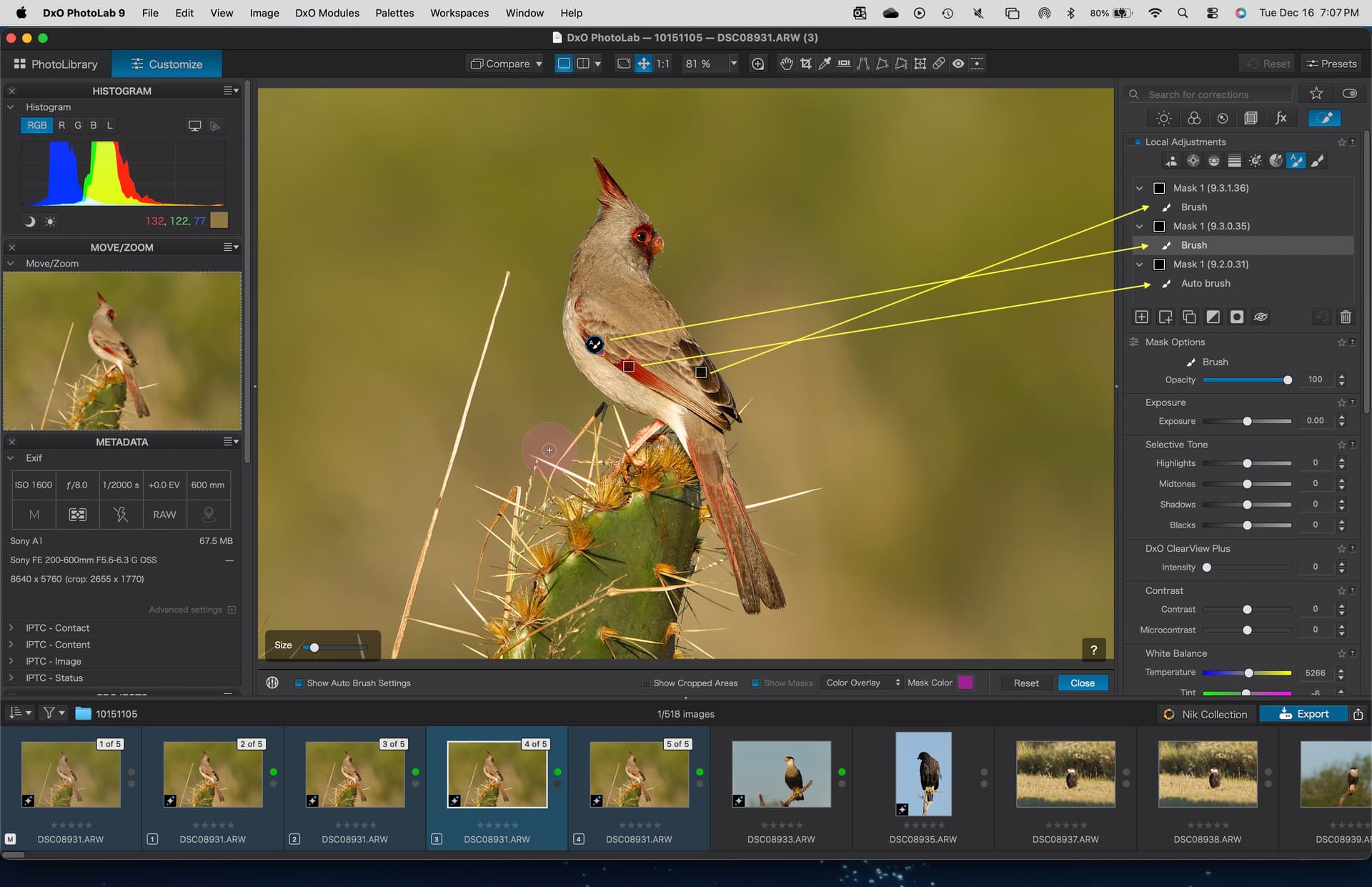Pick the white balance eyedropper tool
Viewport: 1372px width, 887px height.
(825, 64)
